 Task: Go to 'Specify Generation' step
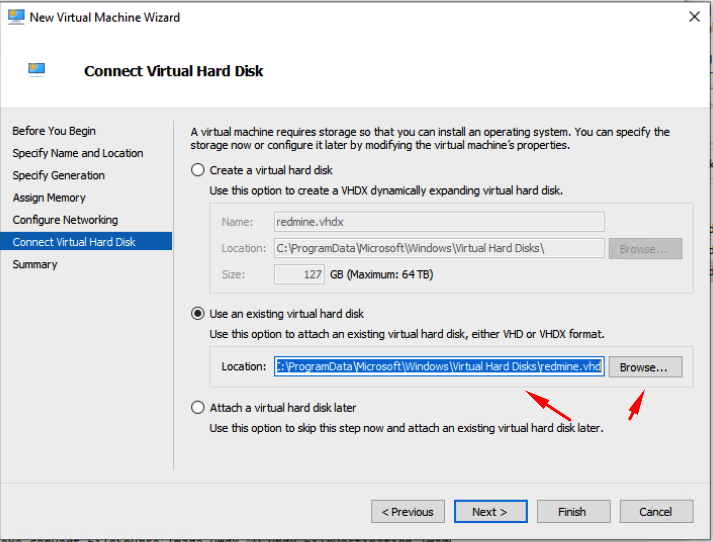click(x=59, y=176)
